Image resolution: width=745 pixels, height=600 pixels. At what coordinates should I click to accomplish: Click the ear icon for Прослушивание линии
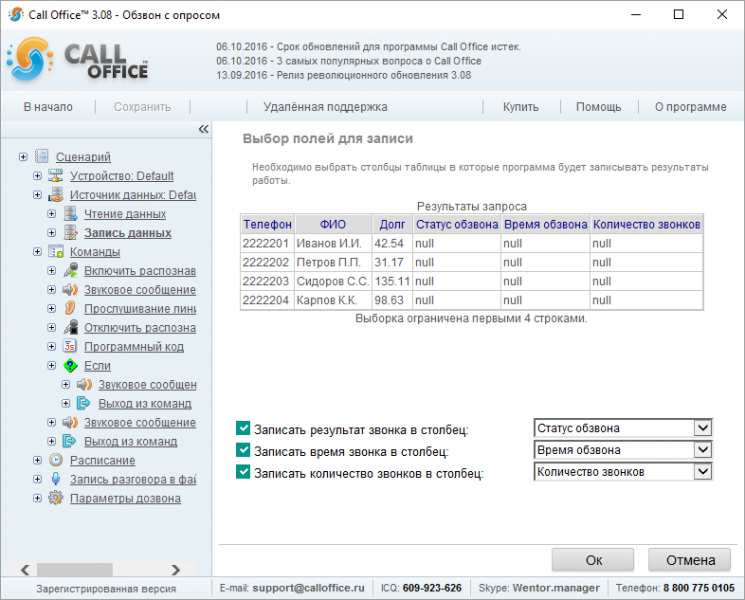point(70,308)
